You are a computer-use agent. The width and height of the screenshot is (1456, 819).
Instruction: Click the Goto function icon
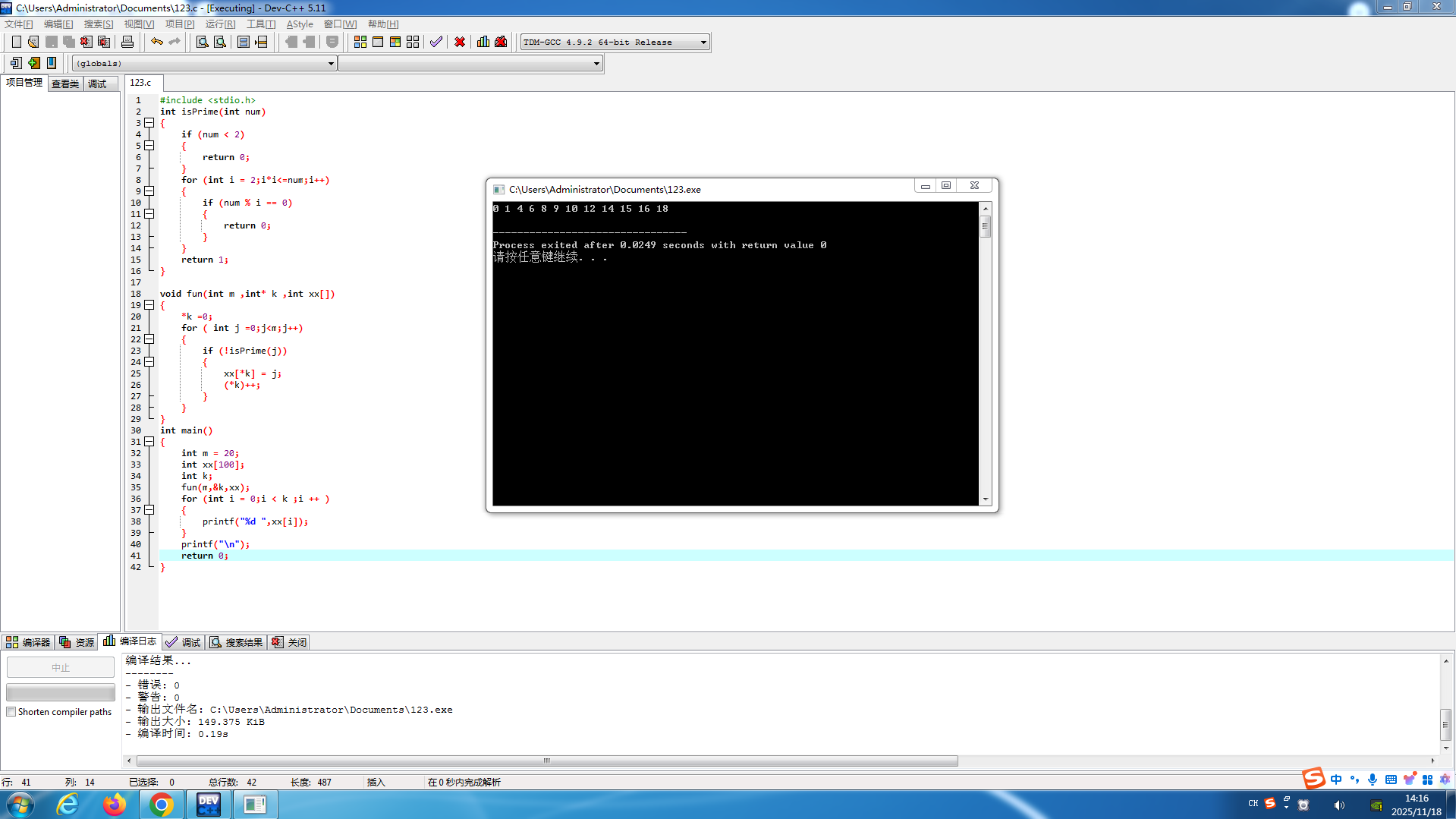coord(244,42)
